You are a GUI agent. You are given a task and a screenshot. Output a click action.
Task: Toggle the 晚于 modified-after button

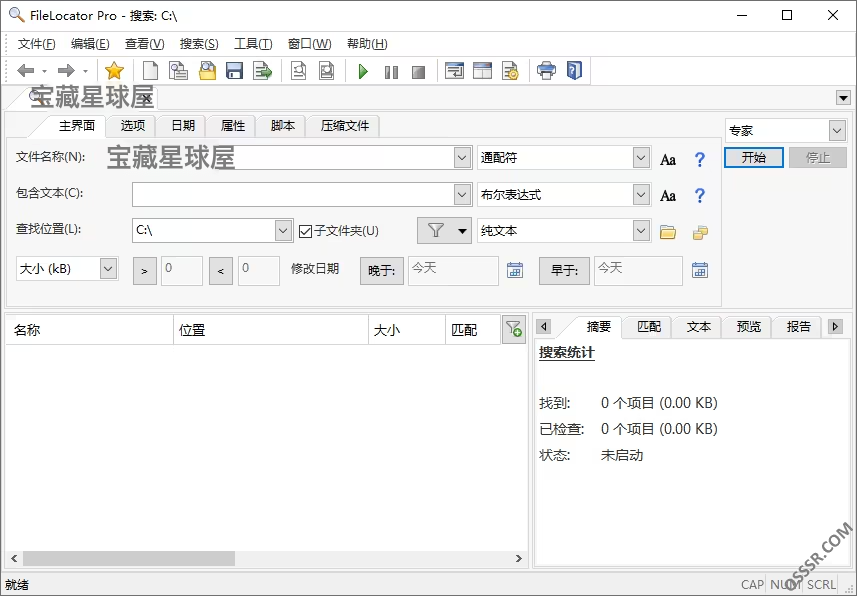point(381,271)
